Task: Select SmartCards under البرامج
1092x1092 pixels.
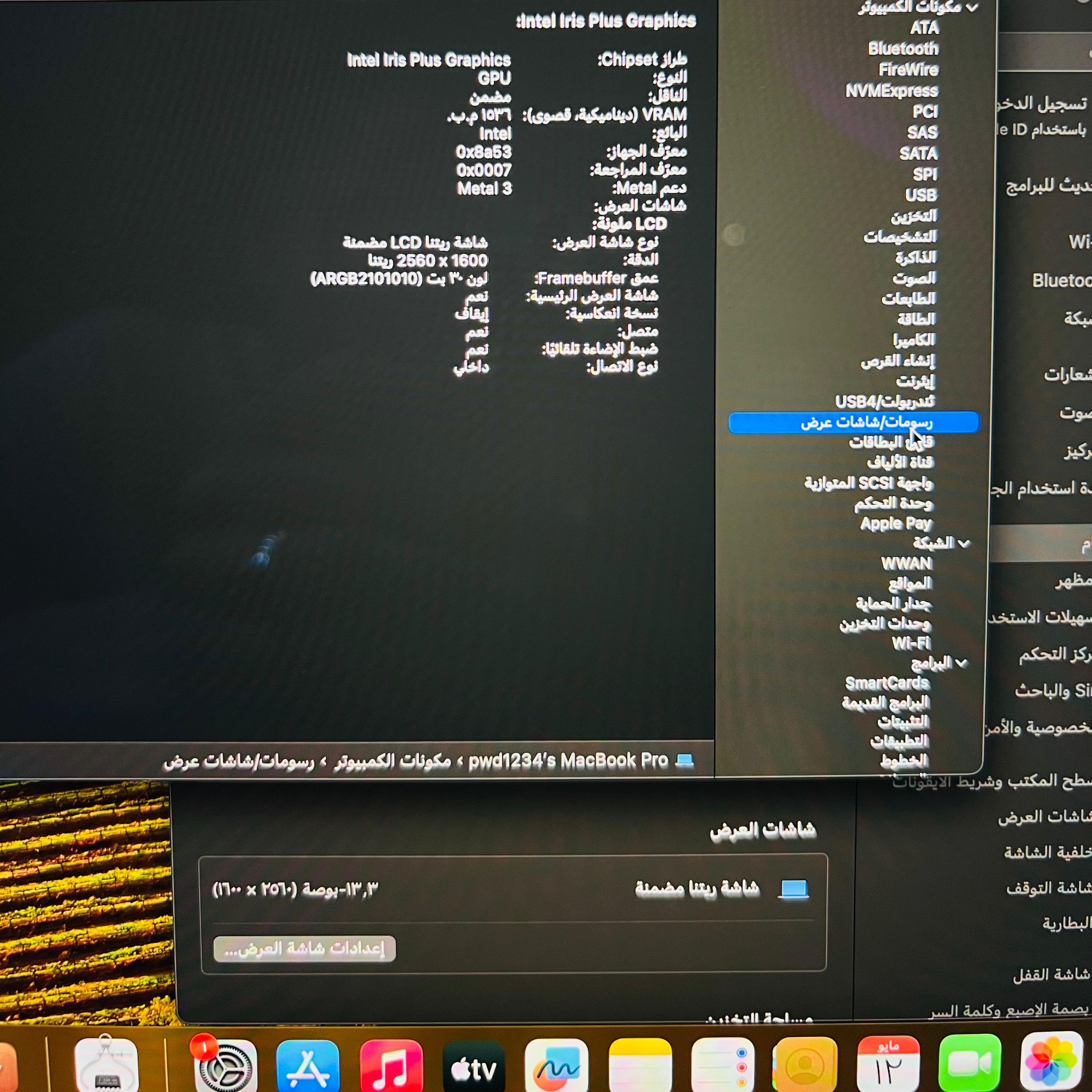Action: pyautogui.click(x=887, y=683)
